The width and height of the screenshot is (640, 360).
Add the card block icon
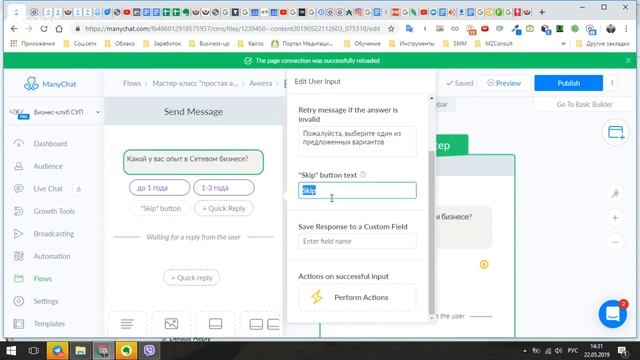pyautogui.click(x=215, y=324)
